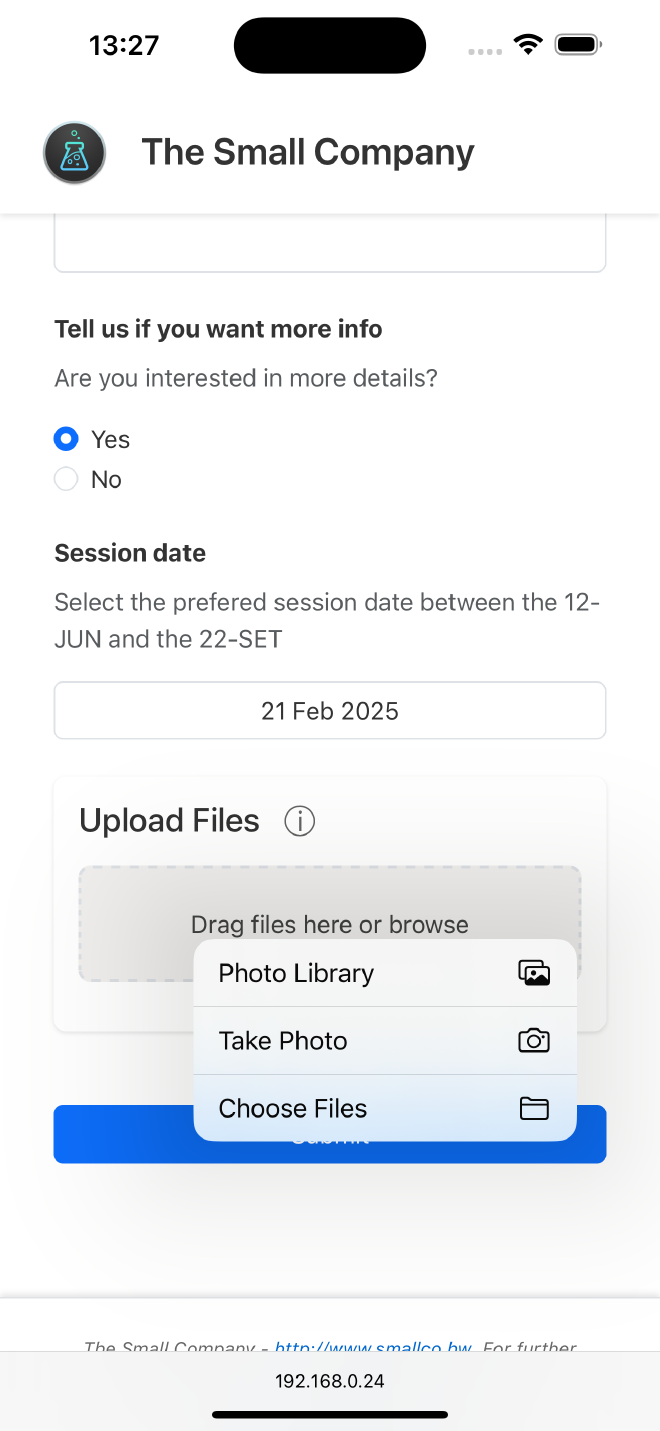
Task: Choose Photo Library from the menu
Action: [296, 972]
